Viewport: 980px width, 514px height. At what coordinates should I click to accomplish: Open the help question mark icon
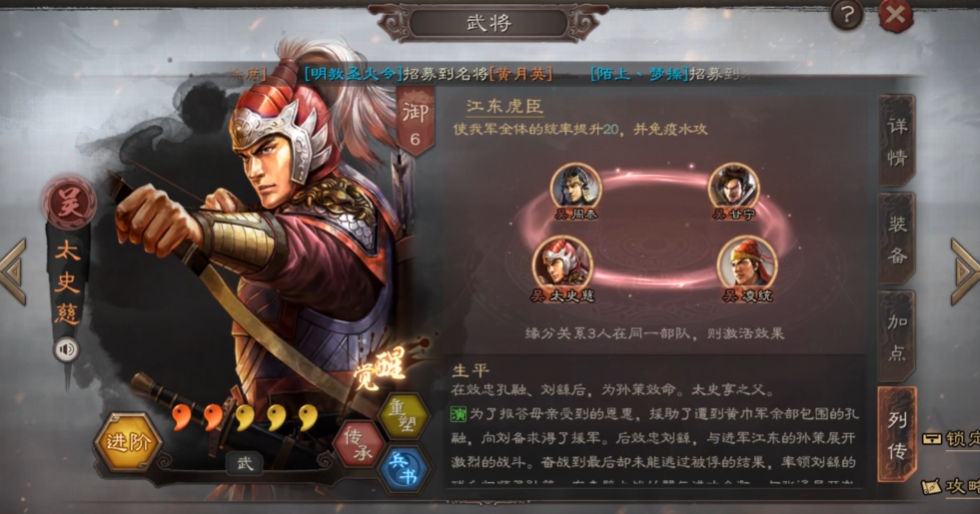pos(847,14)
